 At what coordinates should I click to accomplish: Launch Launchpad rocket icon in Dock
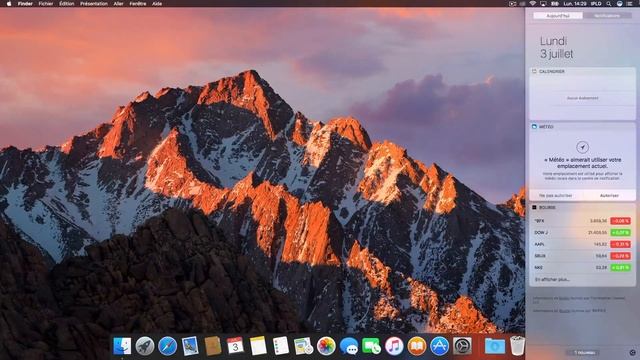145,346
